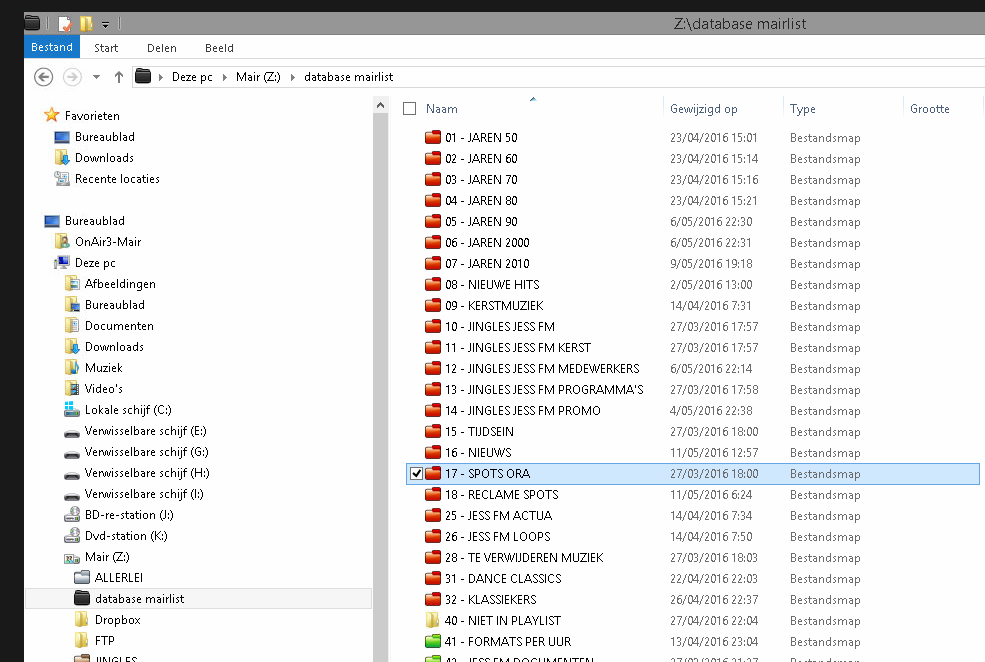Viewport: 985px width, 662px height.
Task: Open Afbeeldingen folder in navigation tree
Action: click(x=120, y=284)
